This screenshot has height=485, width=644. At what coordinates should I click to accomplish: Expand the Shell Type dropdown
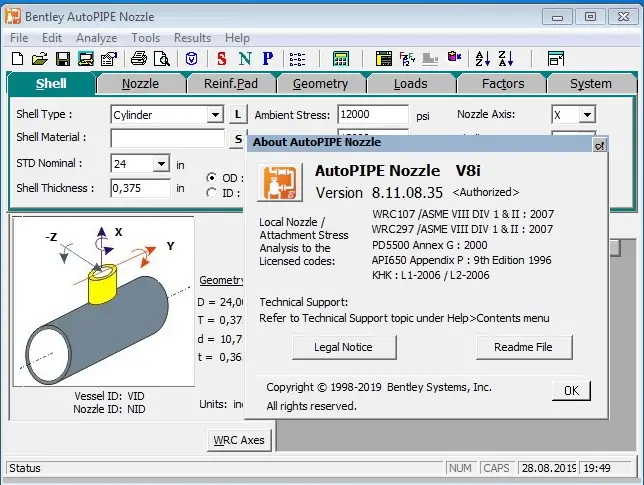[x=215, y=115]
